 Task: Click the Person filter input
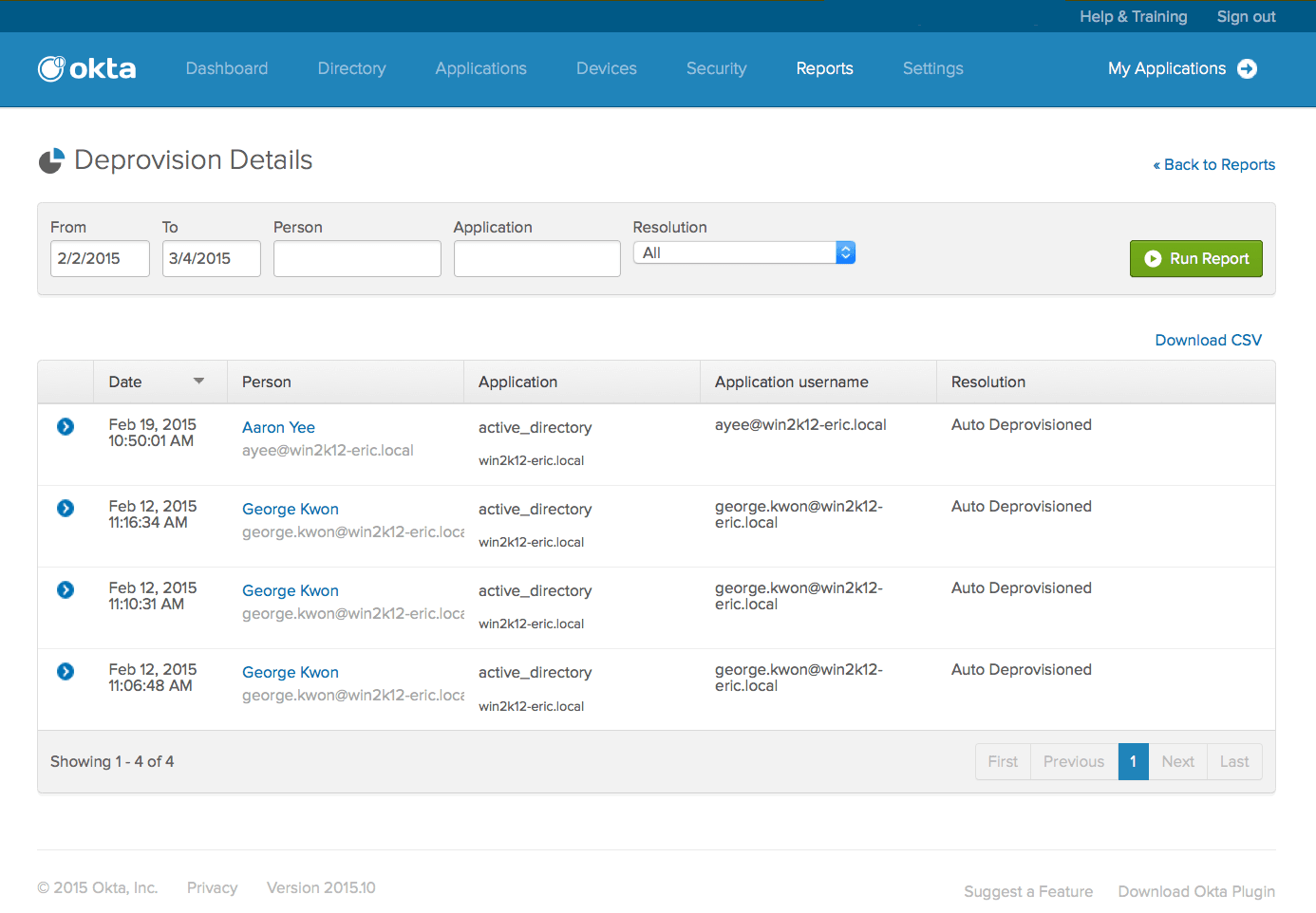[357, 258]
